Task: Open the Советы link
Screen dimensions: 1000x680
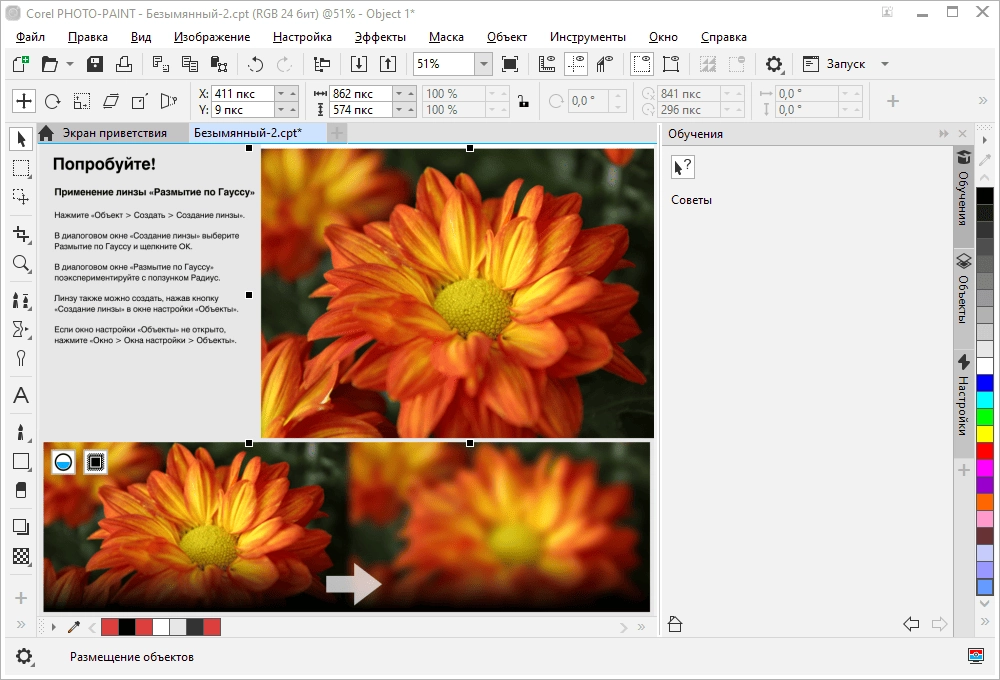Action: tap(691, 200)
